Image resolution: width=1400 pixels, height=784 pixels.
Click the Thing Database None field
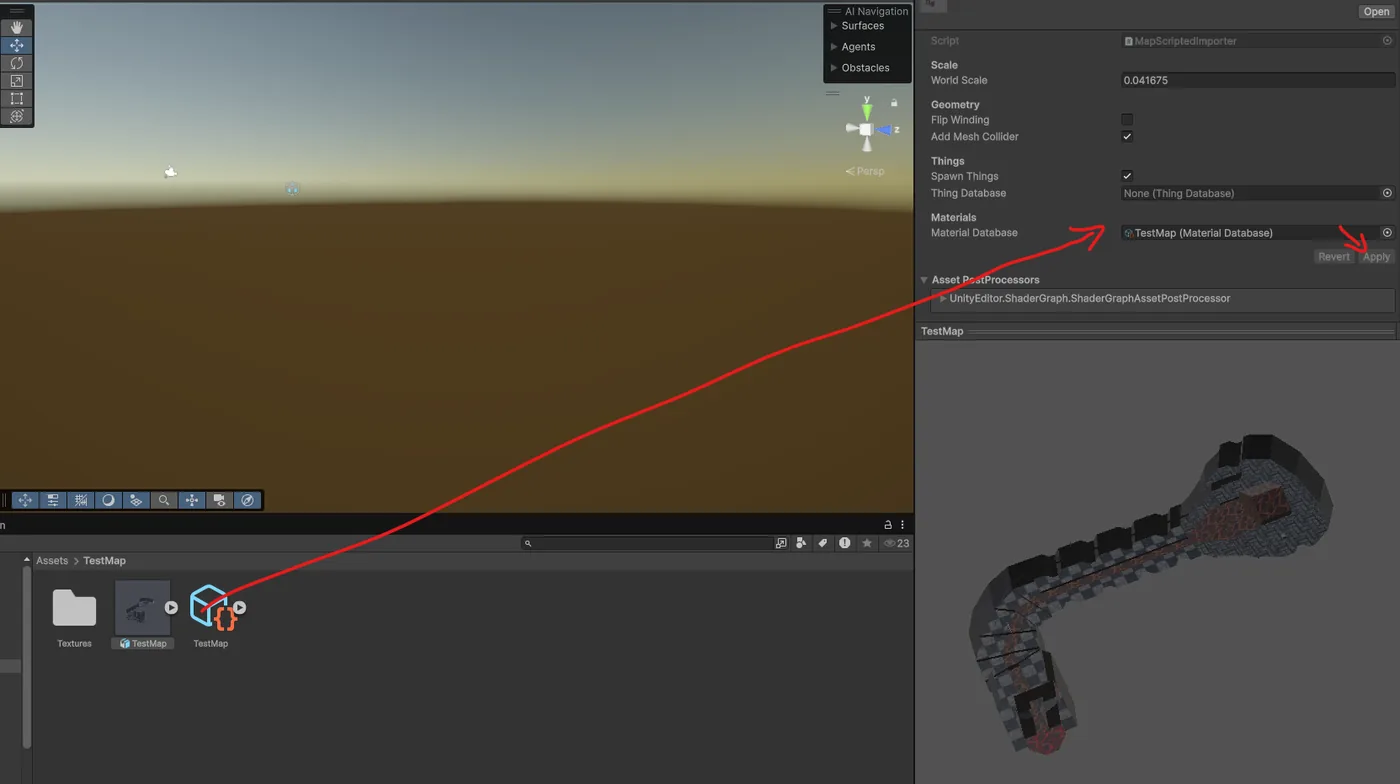(x=1250, y=193)
